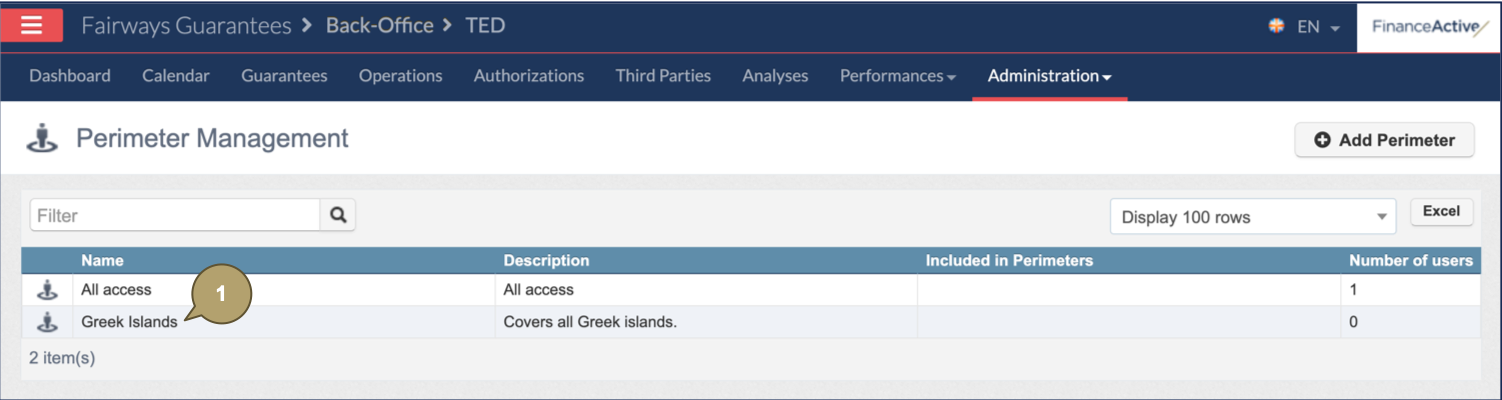Click the All access perimeter row icon
Image resolution: width=1502 pixels, height=400 pixels.
pos(47,290)
